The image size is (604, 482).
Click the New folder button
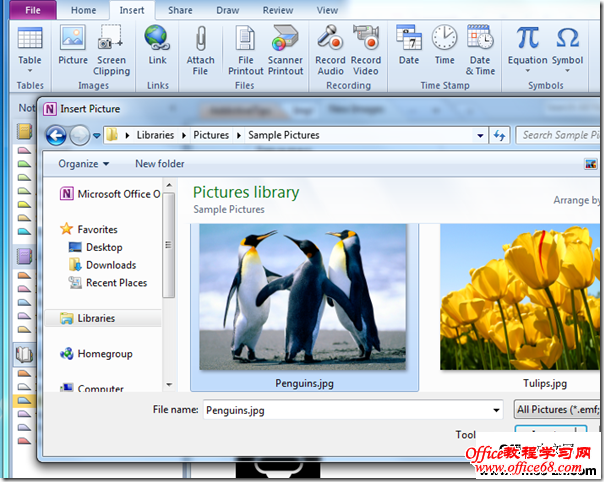160,164
